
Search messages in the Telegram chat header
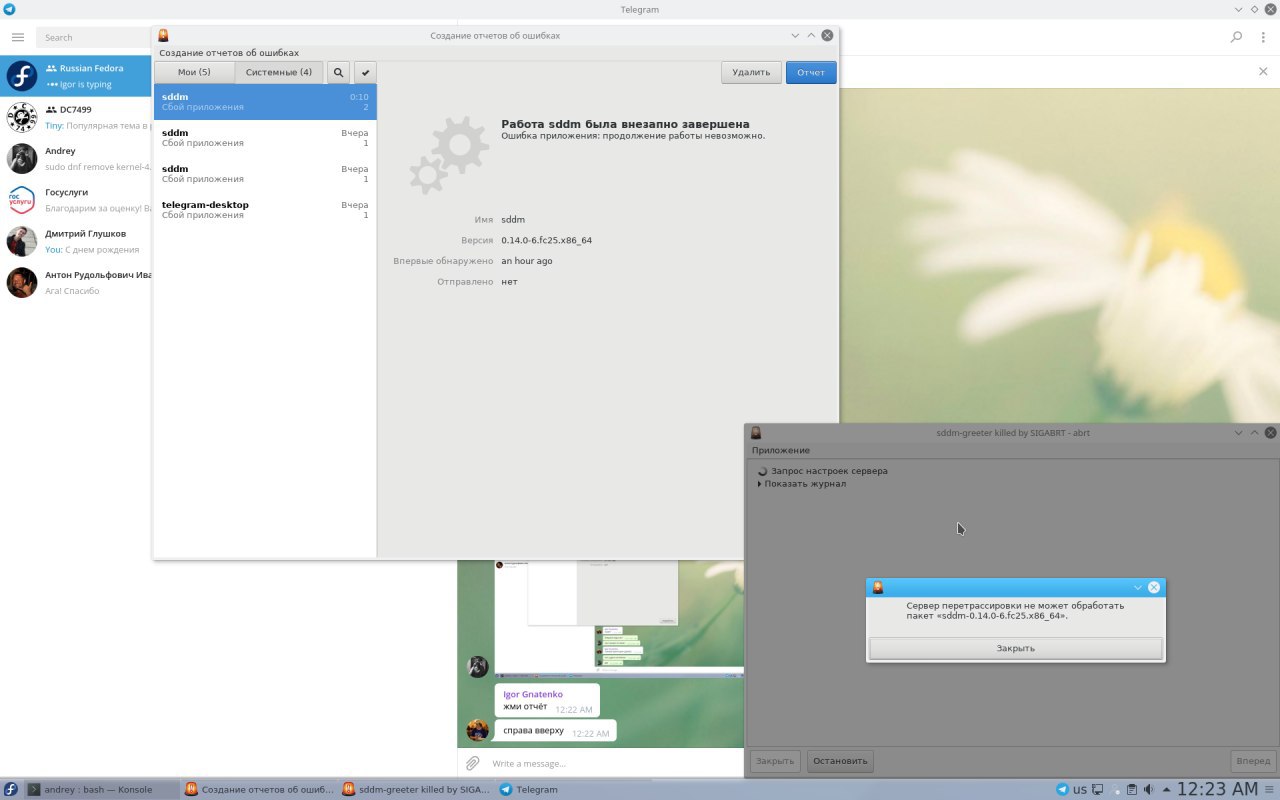point(1236,37)
